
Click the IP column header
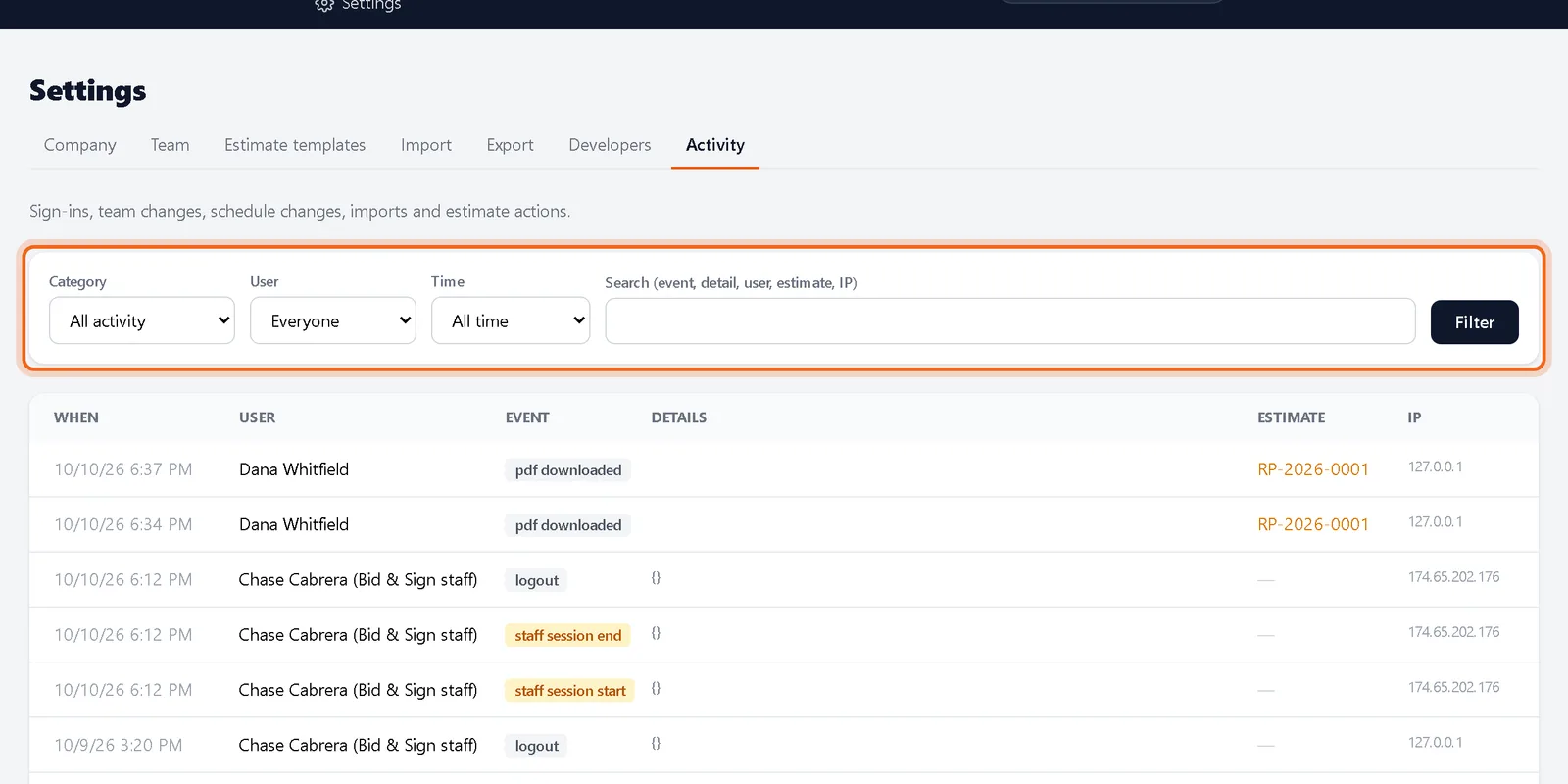[1414, 417]
